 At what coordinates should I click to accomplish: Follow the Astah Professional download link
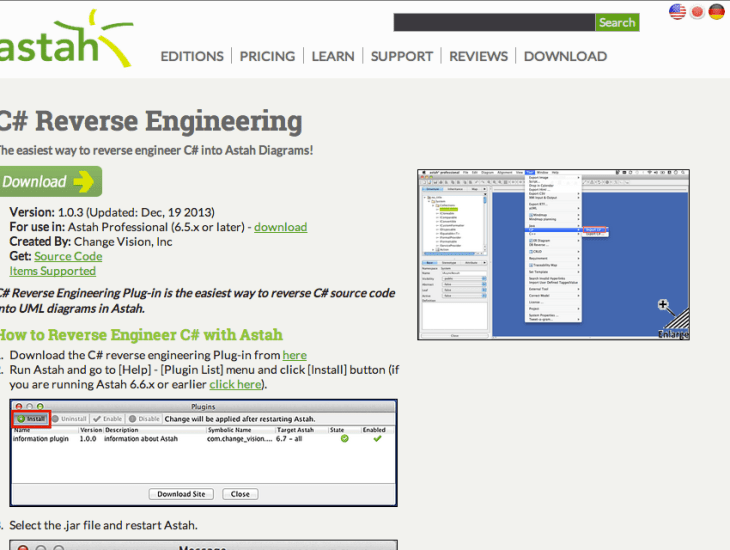[281, 227]
